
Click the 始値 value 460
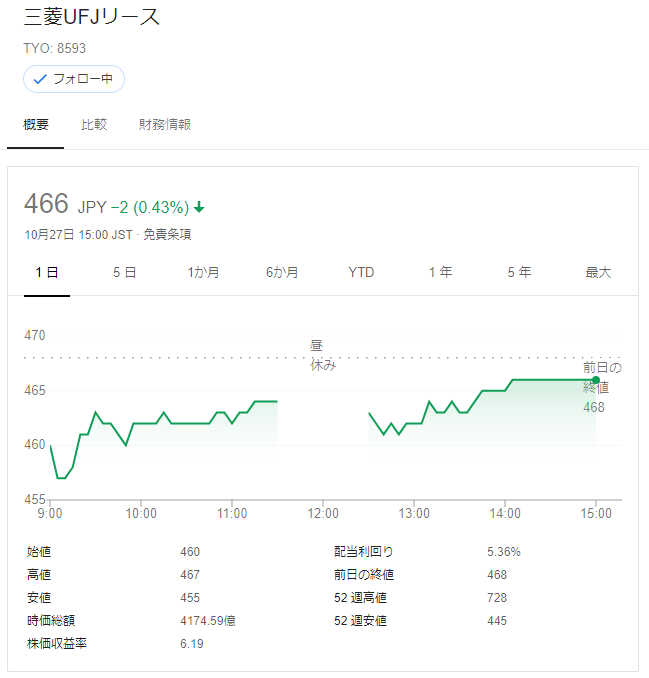pos(190,552)
